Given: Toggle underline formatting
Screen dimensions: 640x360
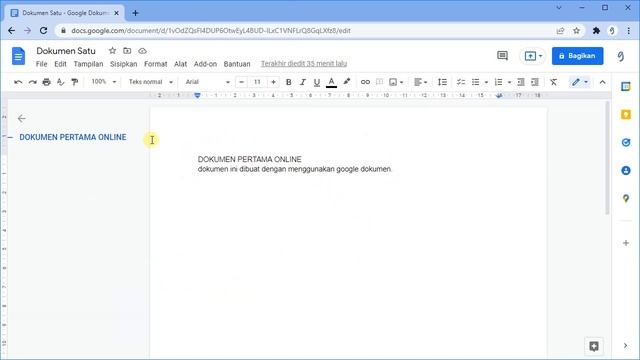Looking at the screenshot, I should point(317,82).
